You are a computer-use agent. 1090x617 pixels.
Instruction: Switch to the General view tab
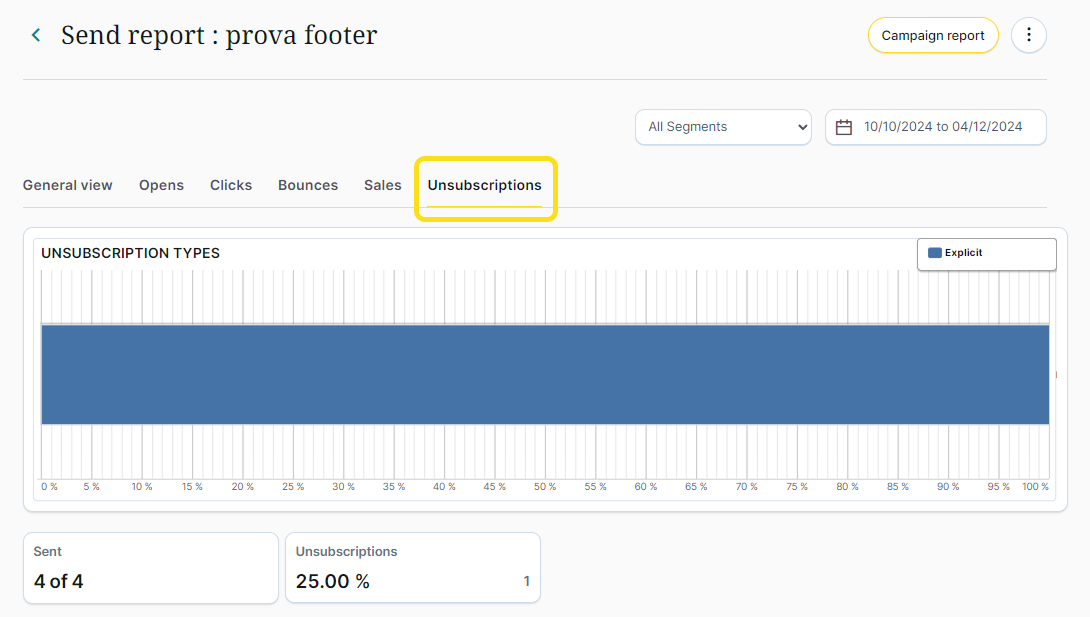coord(68,185)
